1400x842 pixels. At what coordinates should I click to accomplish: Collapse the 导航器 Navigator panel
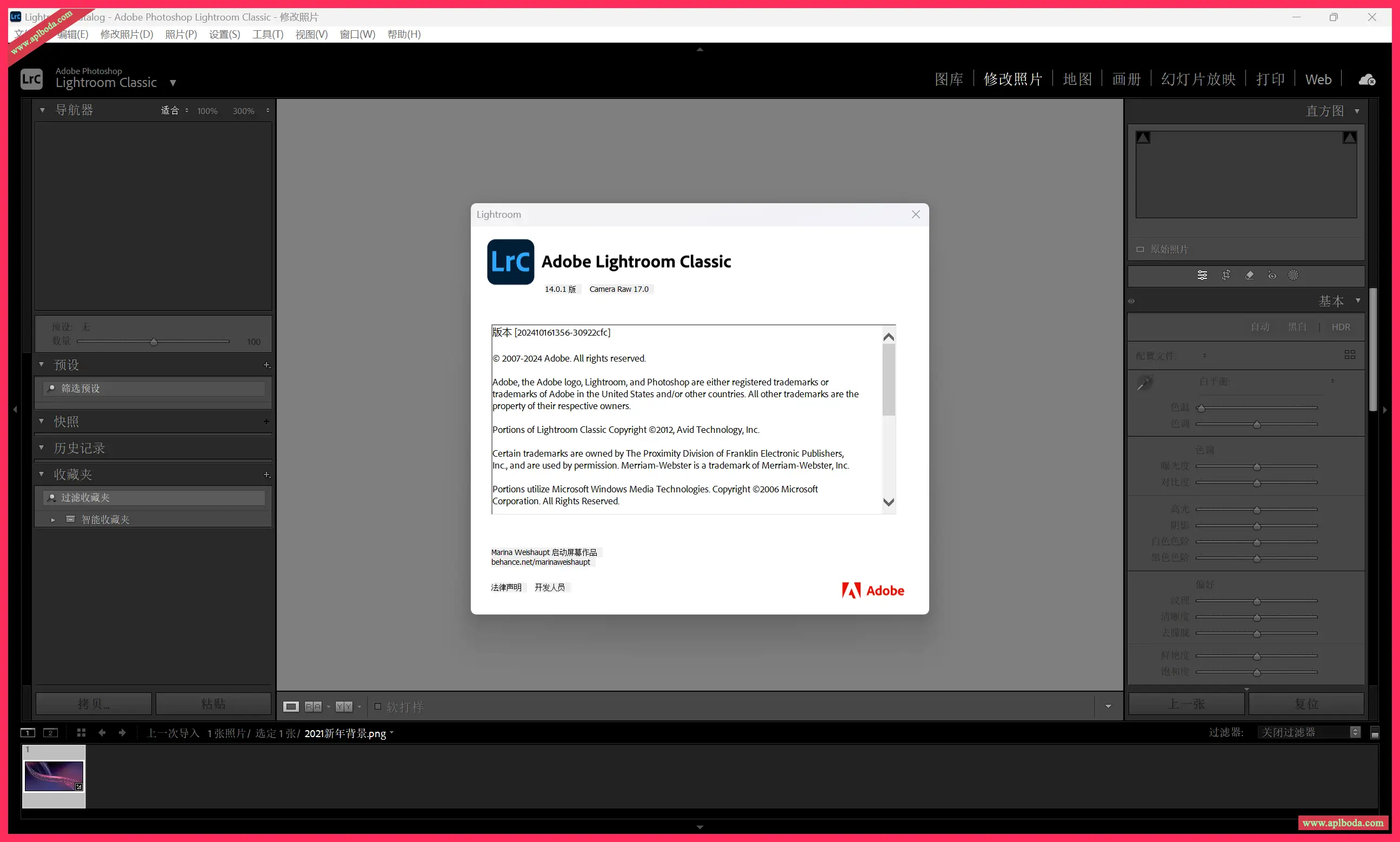42,110
